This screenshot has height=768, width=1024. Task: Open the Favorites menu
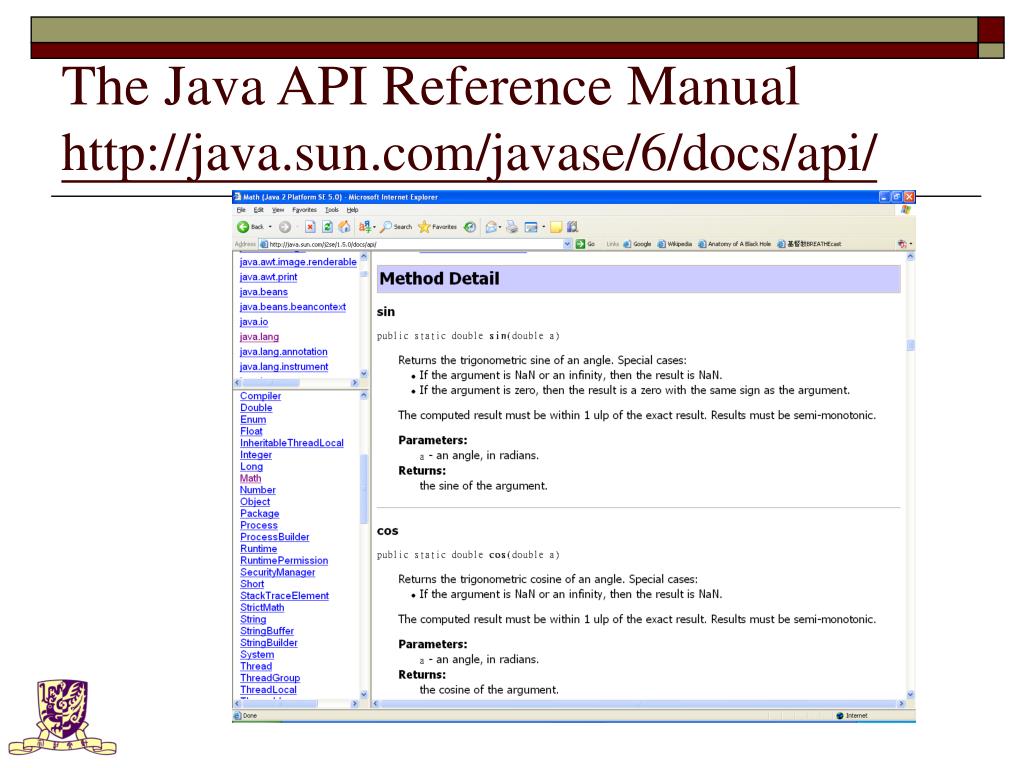[304, 210]
